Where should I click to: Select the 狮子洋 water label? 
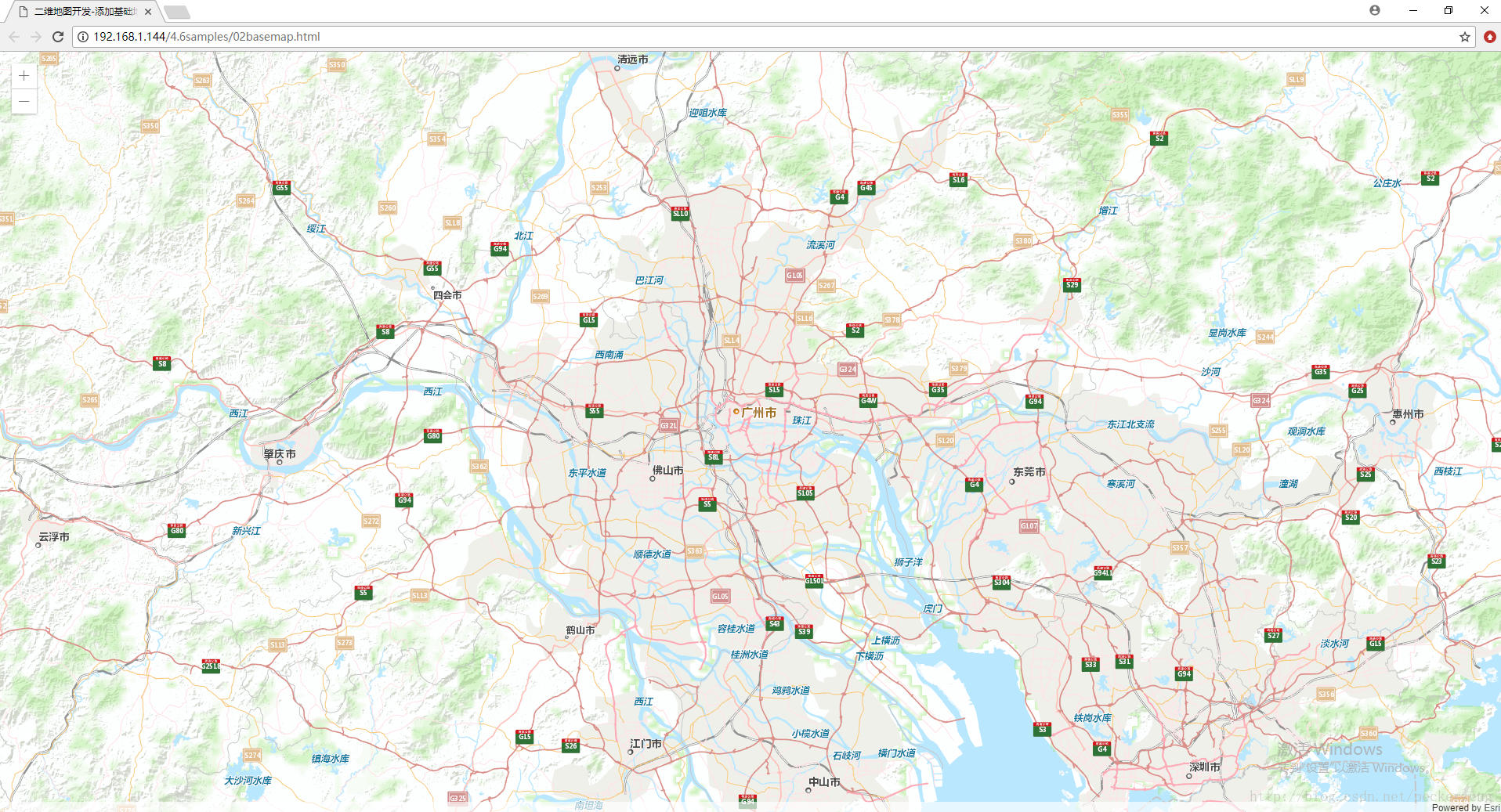coord(908,562)
